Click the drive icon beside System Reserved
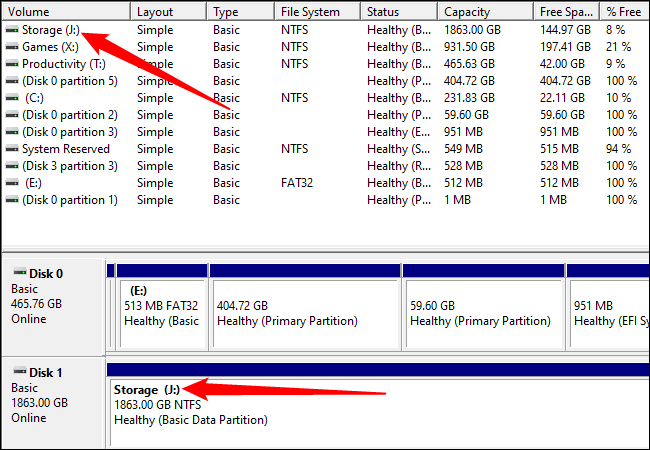 tap(12, 149)
